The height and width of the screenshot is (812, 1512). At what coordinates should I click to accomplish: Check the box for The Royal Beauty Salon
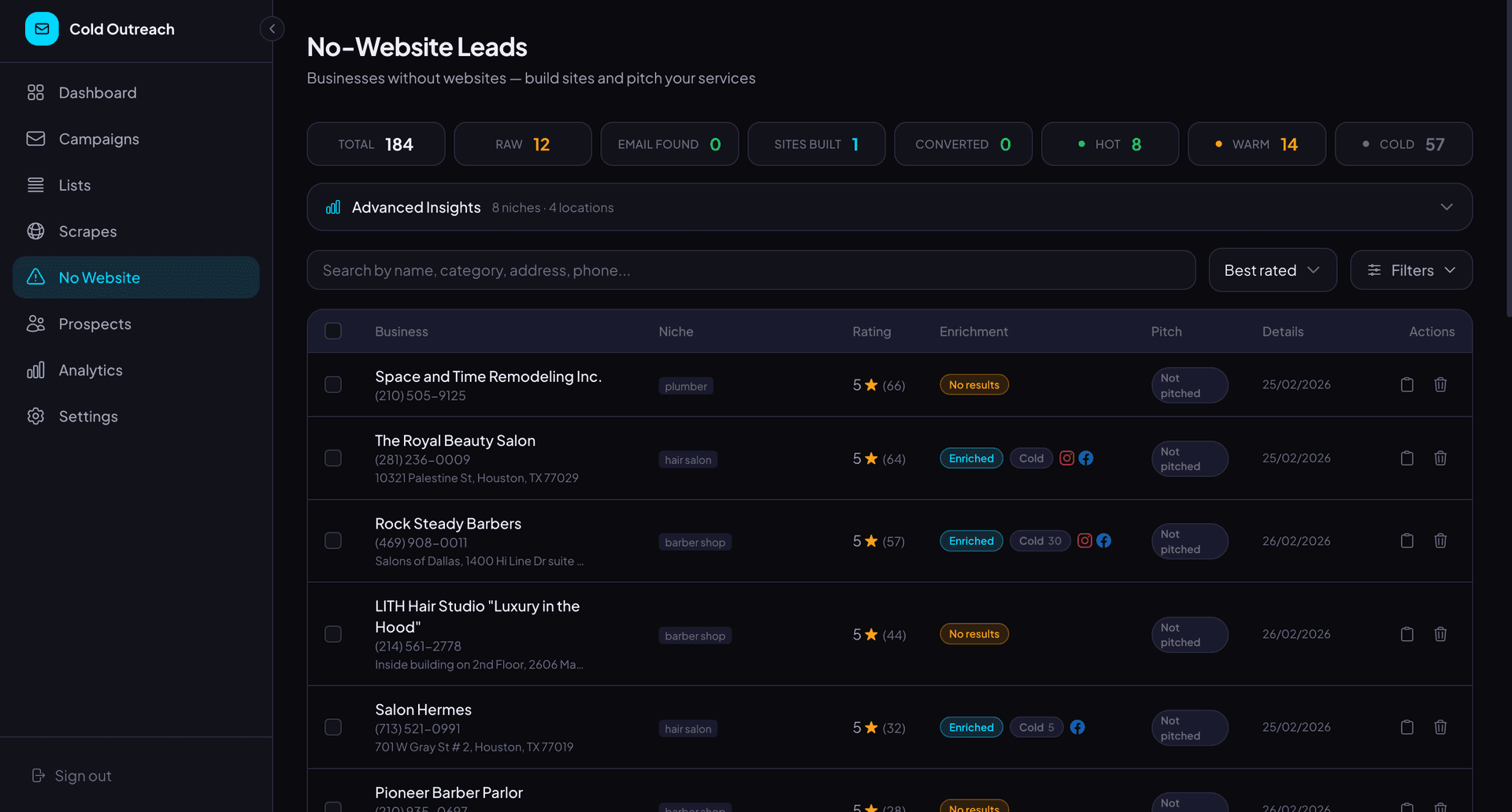pos(333,458)
